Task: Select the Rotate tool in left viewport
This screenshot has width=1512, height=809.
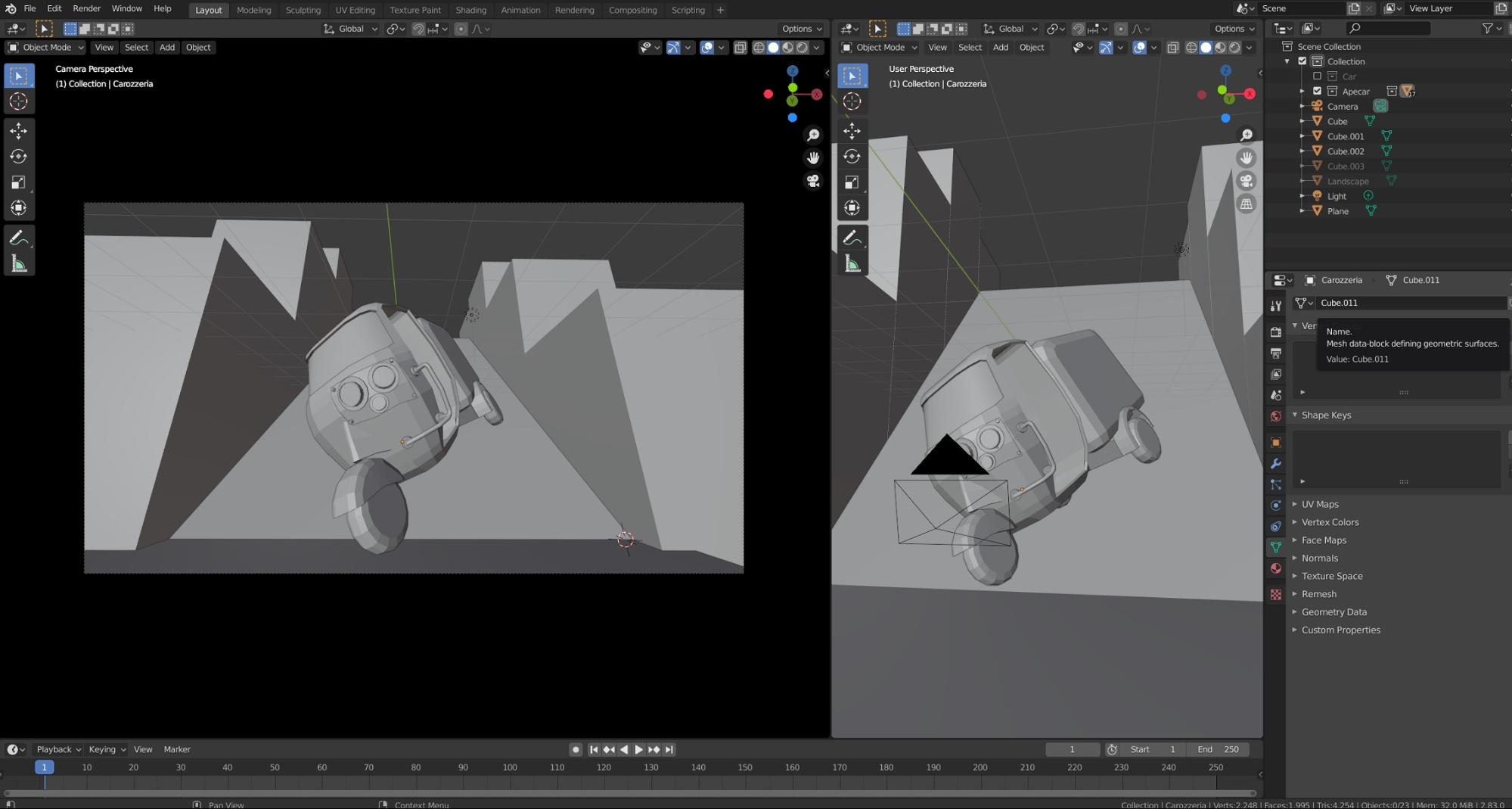Action: point(19,157)
